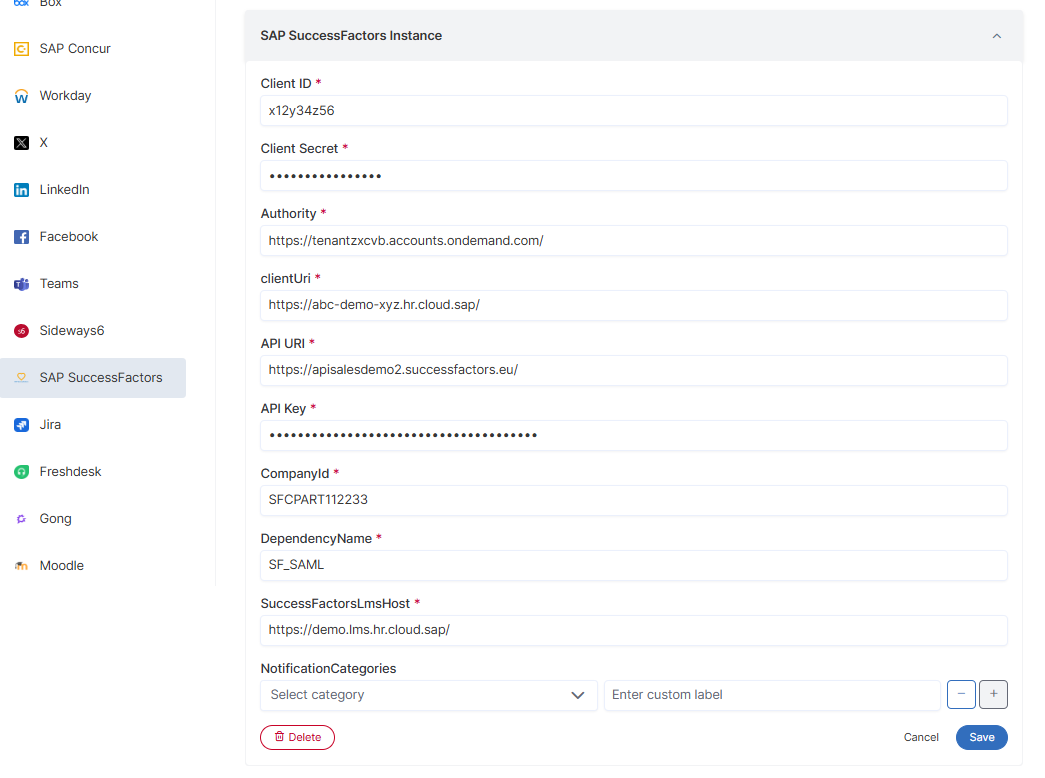
Task: Click the NotificationCategories label
Action: coord(329,668)
